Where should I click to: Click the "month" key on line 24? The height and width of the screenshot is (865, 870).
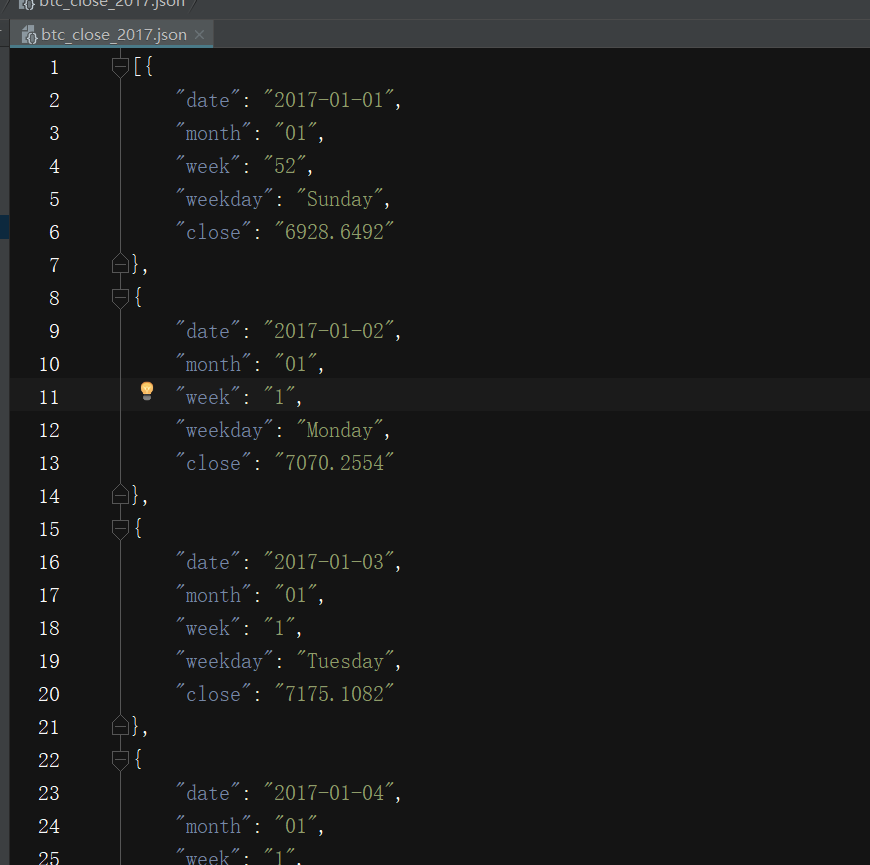[x=213, y=826]
